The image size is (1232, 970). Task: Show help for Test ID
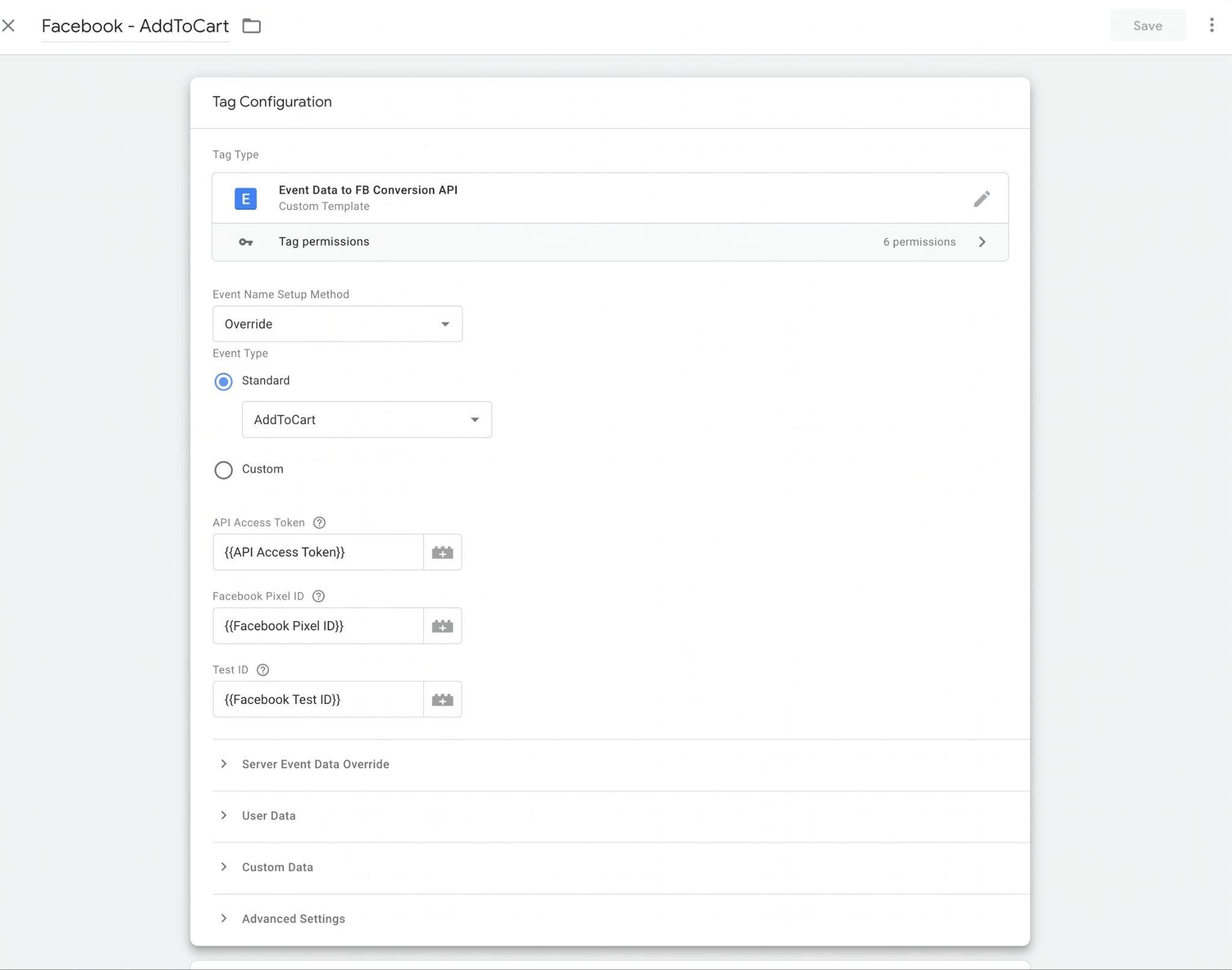[x=263, y=670]
